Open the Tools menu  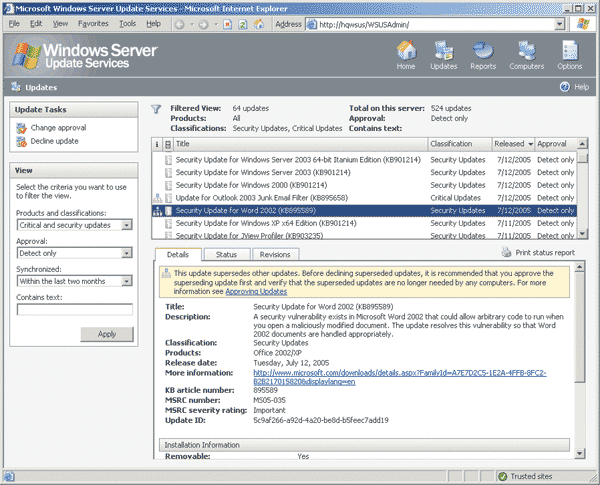click(x=127, y=24)
